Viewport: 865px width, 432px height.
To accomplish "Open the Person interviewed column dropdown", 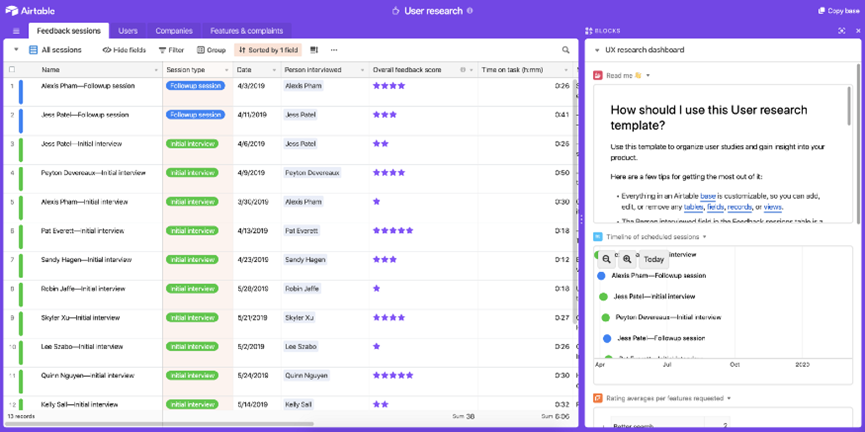I will pos(362,70).
